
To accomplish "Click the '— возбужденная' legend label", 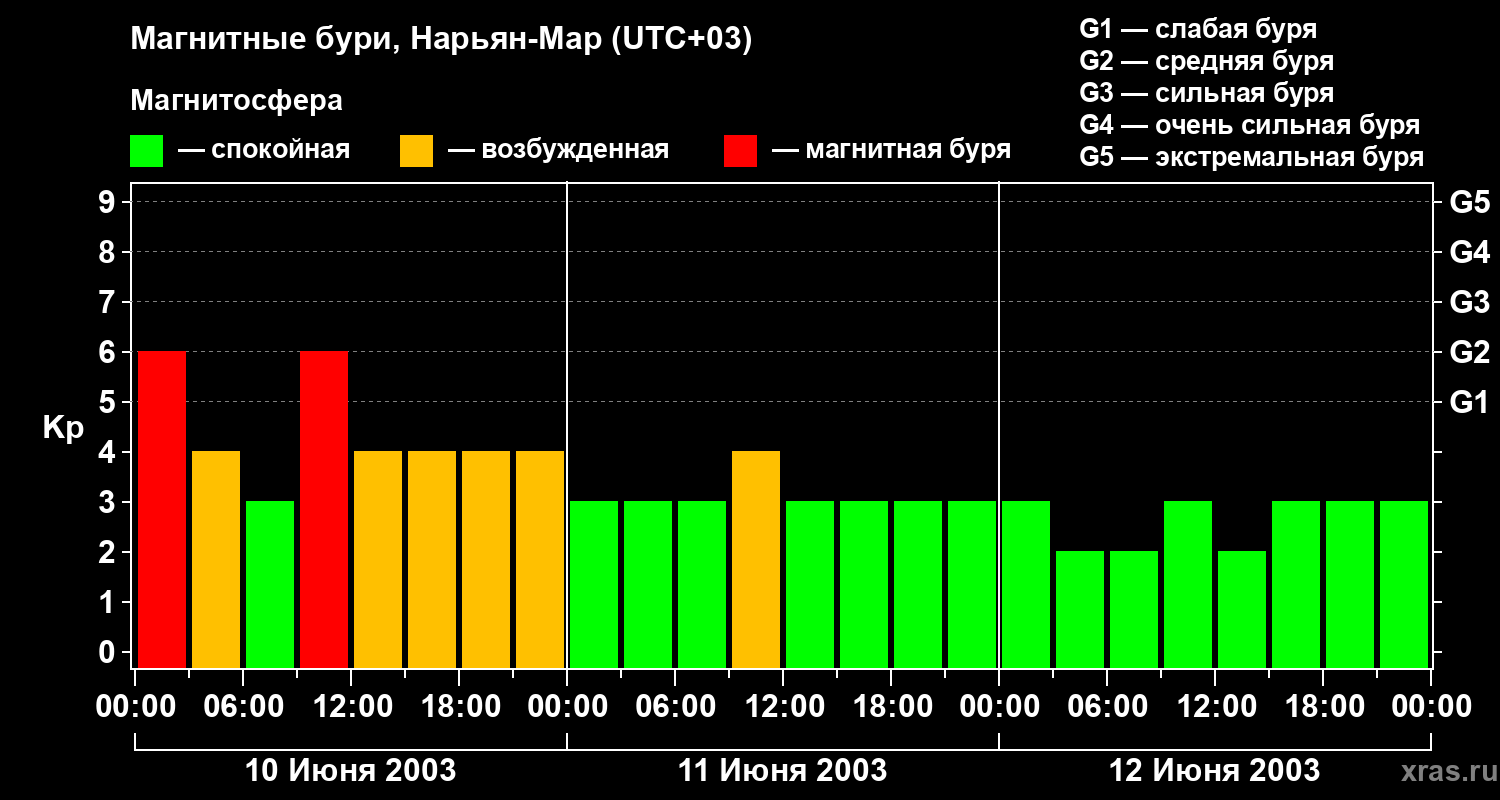I will pyautogui.click(x=558, y=150).
